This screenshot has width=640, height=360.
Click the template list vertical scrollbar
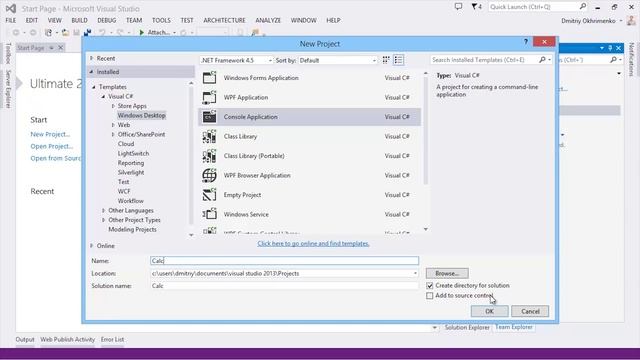[426, 130]
